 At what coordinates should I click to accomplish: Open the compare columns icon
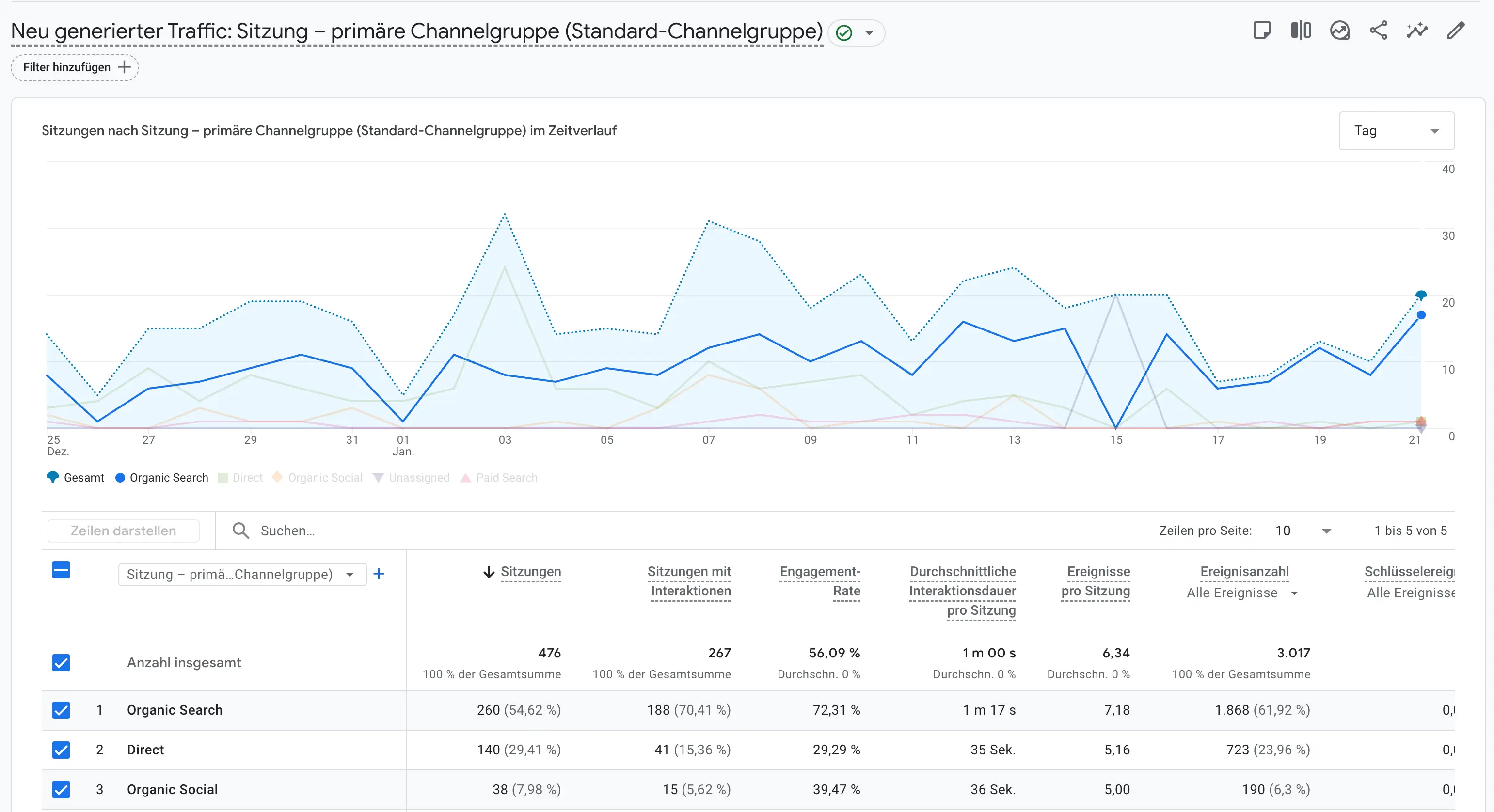pos(1300,31)
